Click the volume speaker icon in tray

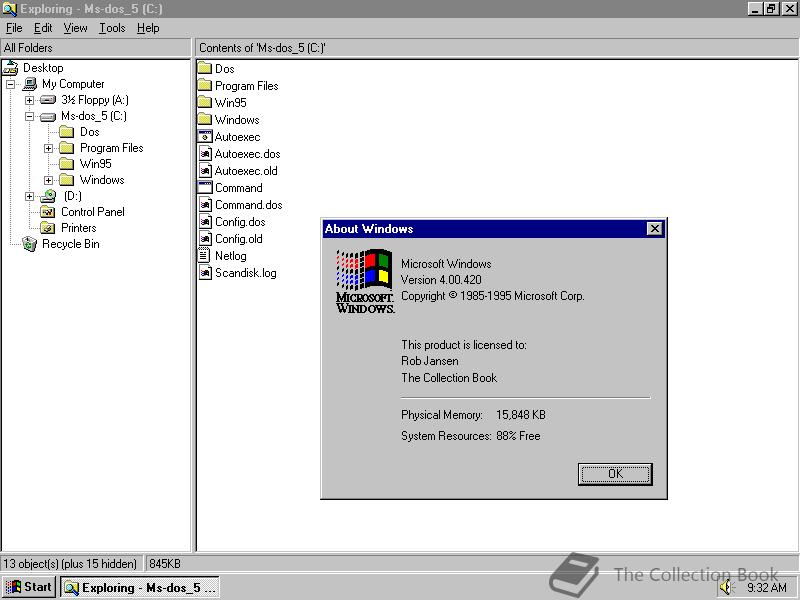(x=726, y=587)
